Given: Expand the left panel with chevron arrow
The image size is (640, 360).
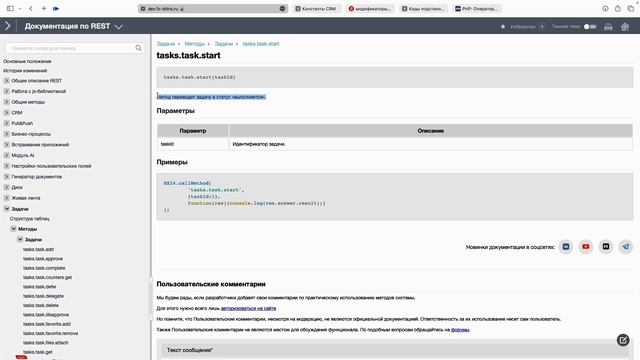Looking at the screenshot, I should coord(8,26).
